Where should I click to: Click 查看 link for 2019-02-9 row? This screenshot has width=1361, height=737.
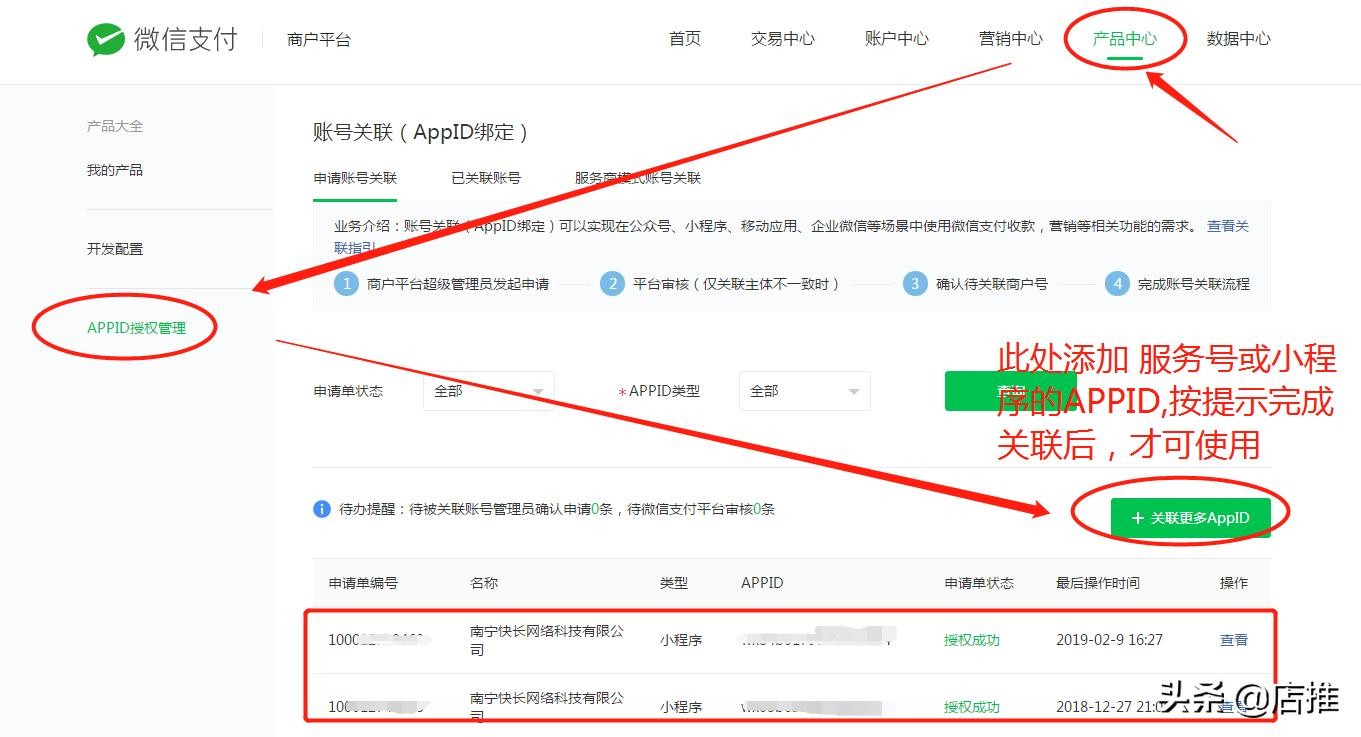pyautogui.click(x=1233, y=640)
